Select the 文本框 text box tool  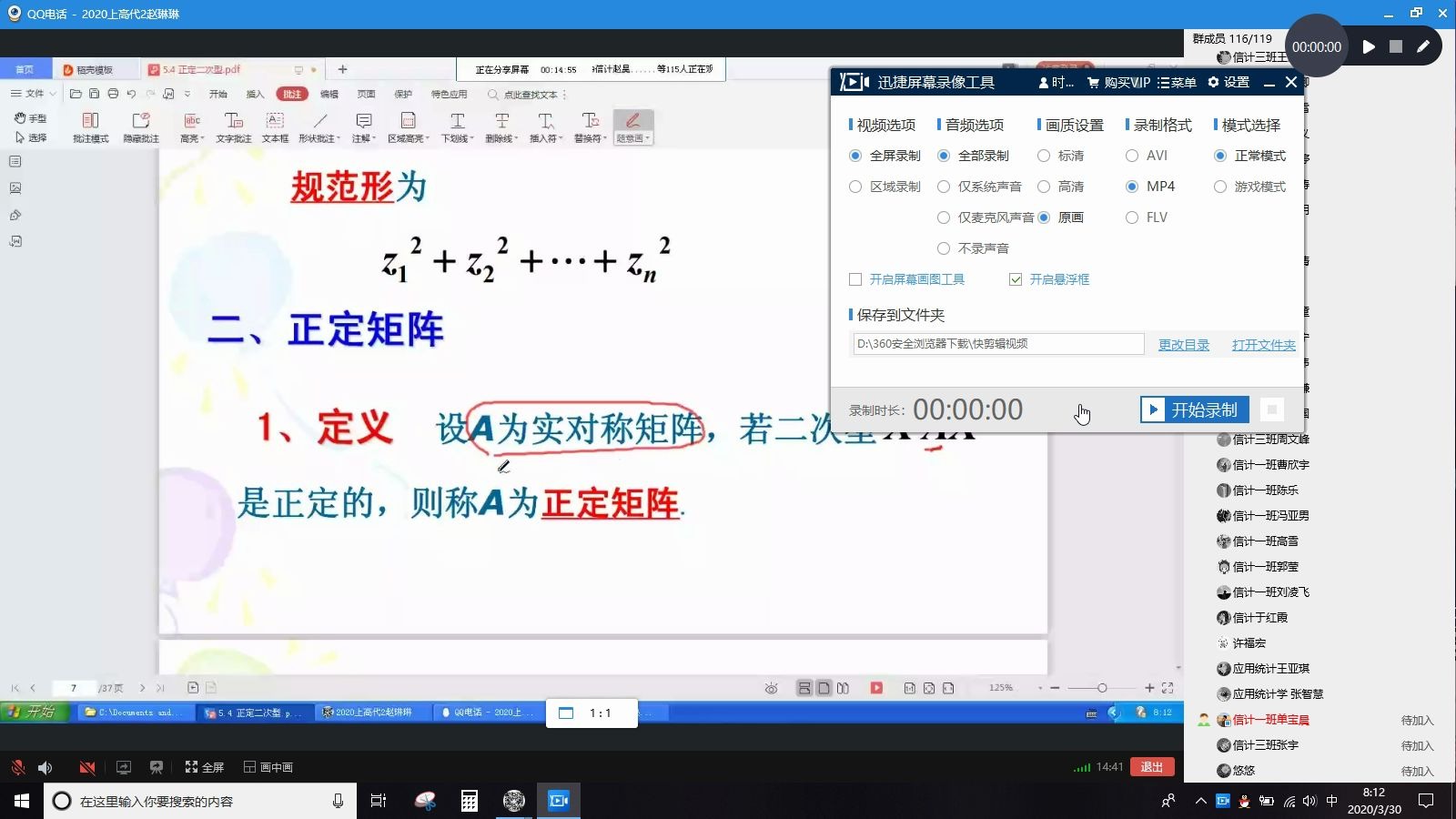point(275,126)
